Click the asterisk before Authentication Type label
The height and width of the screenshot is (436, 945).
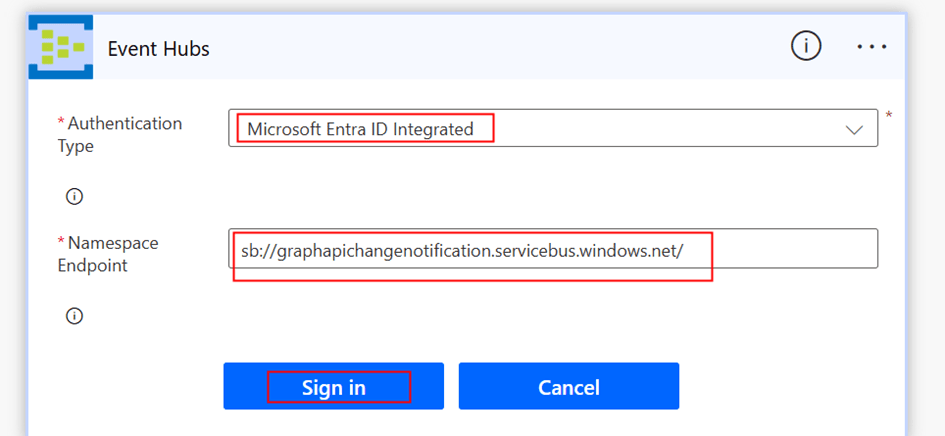[x=60, y=123]
